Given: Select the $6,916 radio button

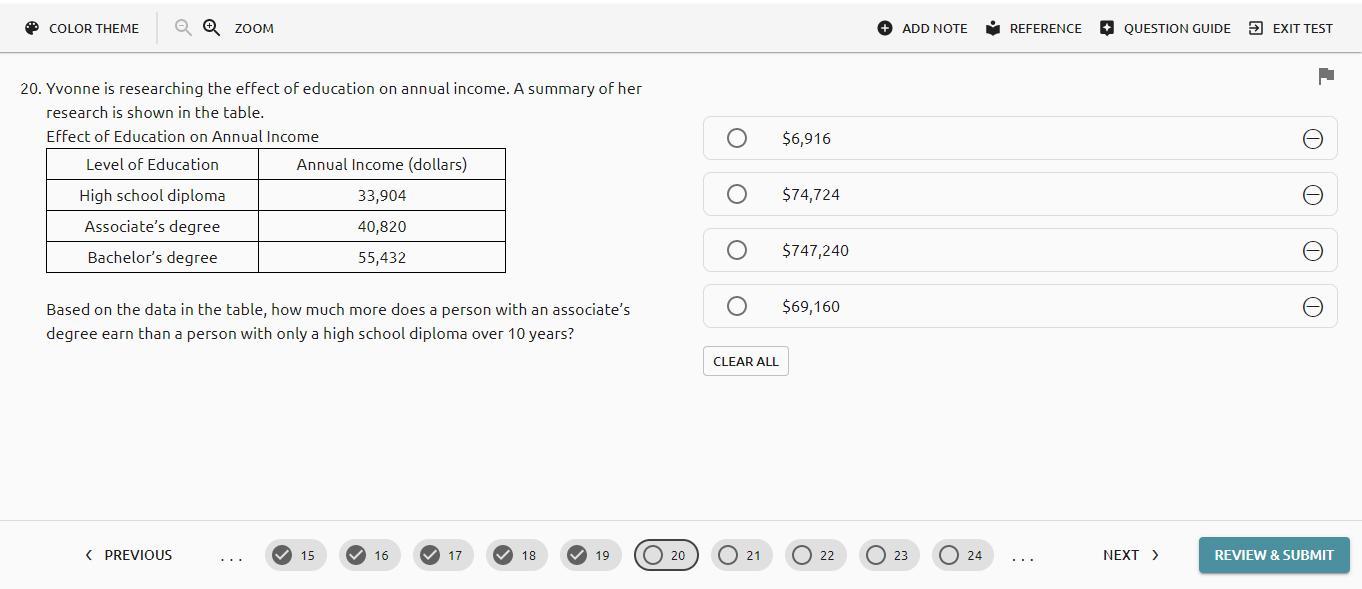Looking at the screenshot, I should point(737,138).
